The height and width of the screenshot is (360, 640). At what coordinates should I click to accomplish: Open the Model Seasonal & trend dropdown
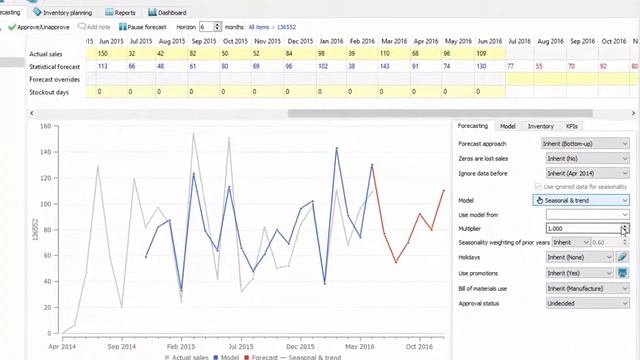coord(581,200)
